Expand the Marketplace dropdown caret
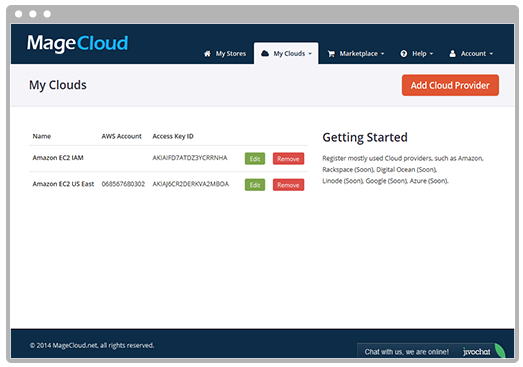The width and height of the screenshot is (523, 367). tap(383, 54)
